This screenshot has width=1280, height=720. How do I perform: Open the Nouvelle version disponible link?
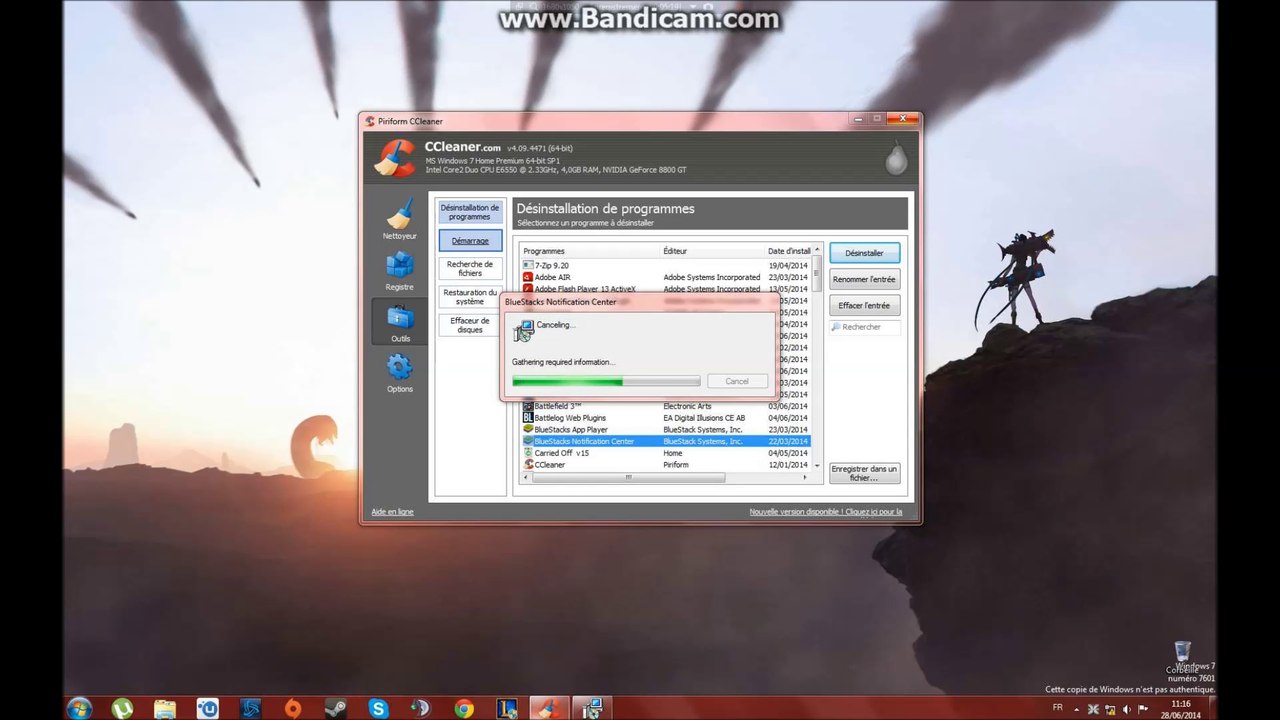(826, 512)
